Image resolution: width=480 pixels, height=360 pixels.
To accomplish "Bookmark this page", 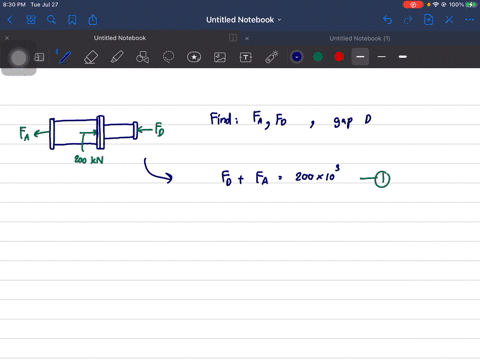I will tap(72, 20).
